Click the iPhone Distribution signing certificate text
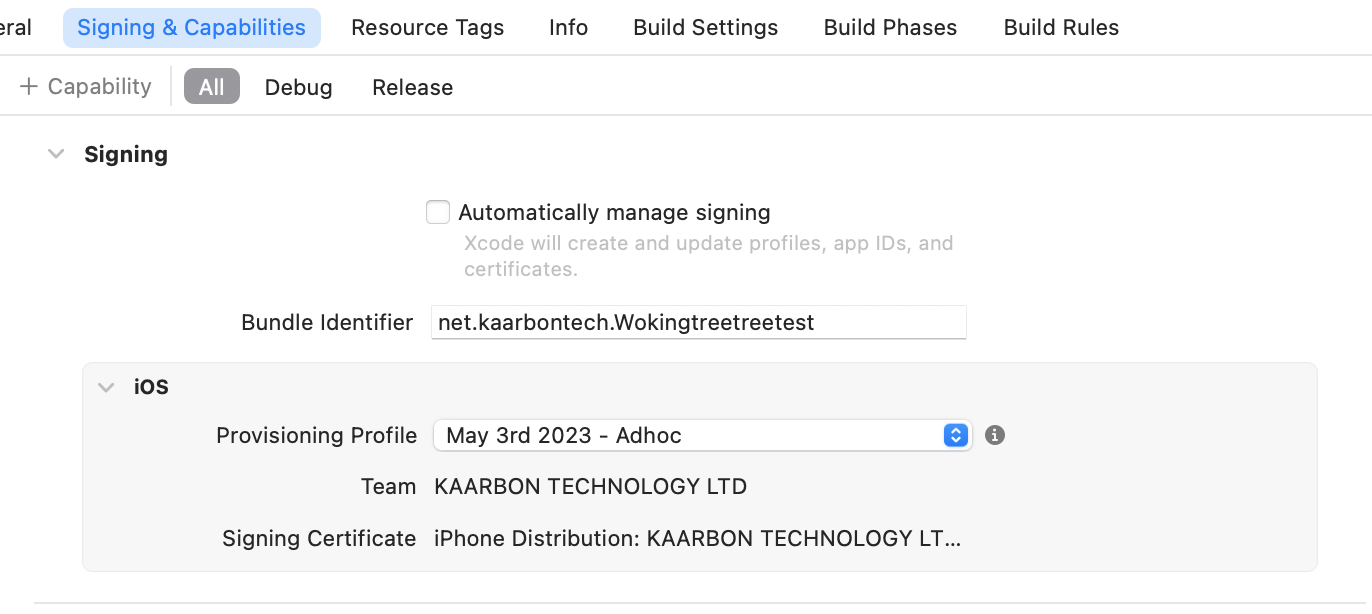Image resolution: width=1372 pixels, height=614 pixels. 697,539
